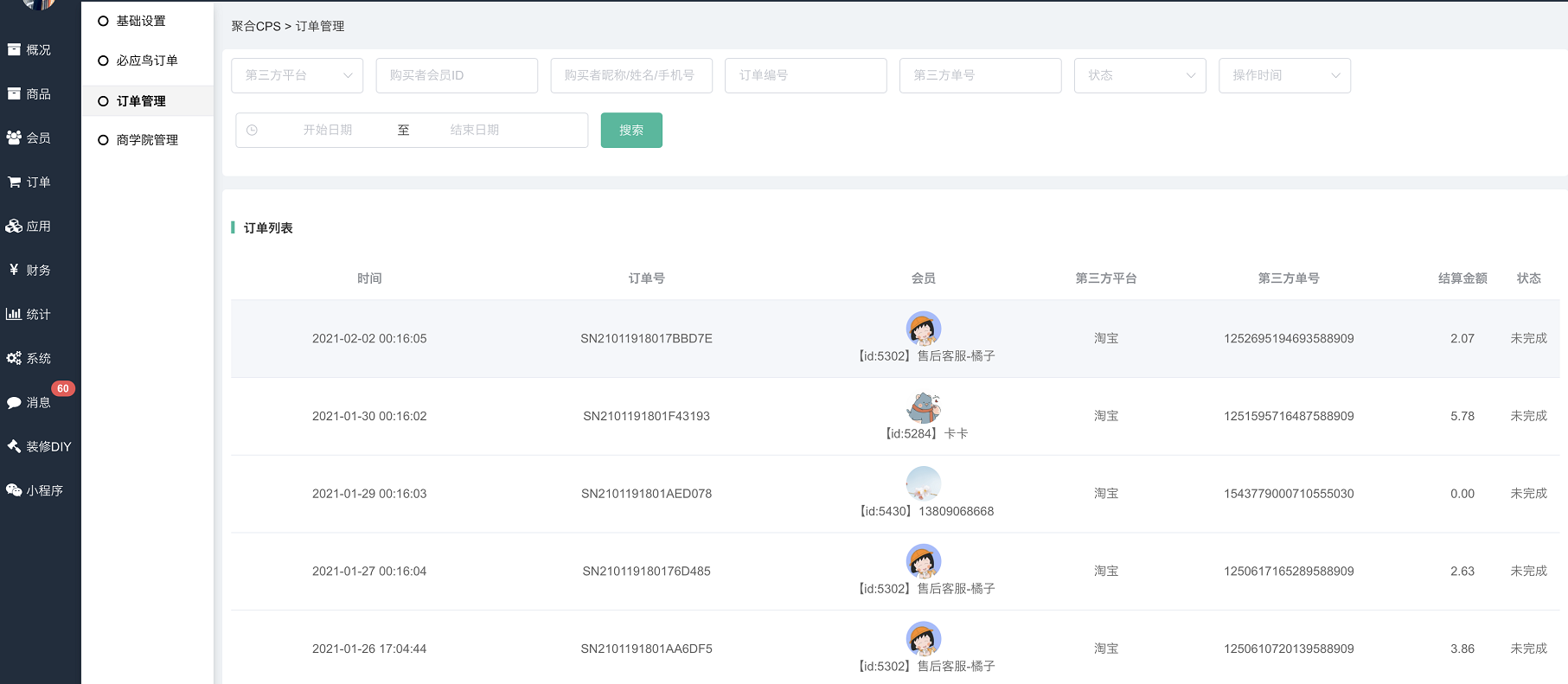Click the 财务 yen finance icon
Screen dimensions: 1568x684
point(15,270)
